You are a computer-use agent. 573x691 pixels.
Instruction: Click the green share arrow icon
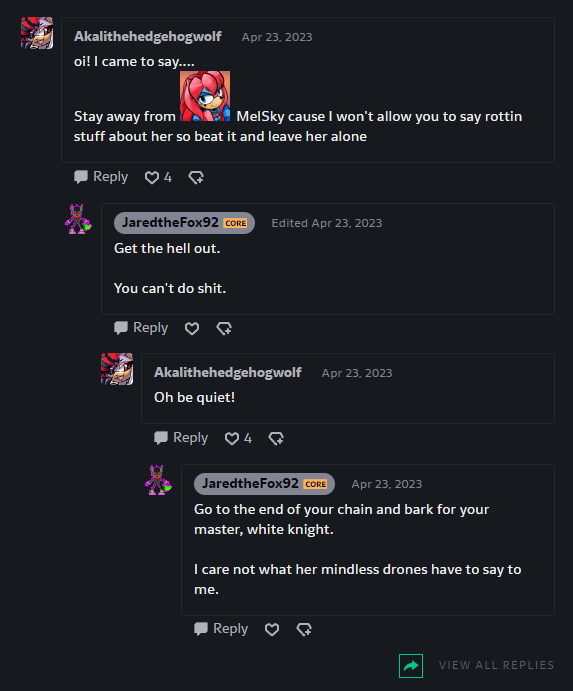(x=411, y=666)
